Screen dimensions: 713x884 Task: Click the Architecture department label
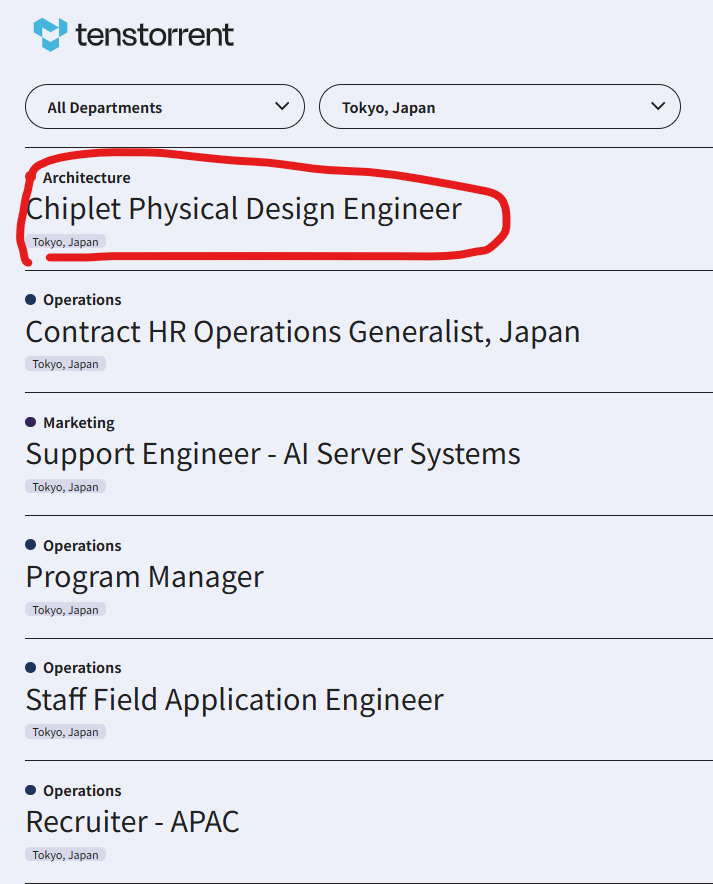(x=87, y=178)
